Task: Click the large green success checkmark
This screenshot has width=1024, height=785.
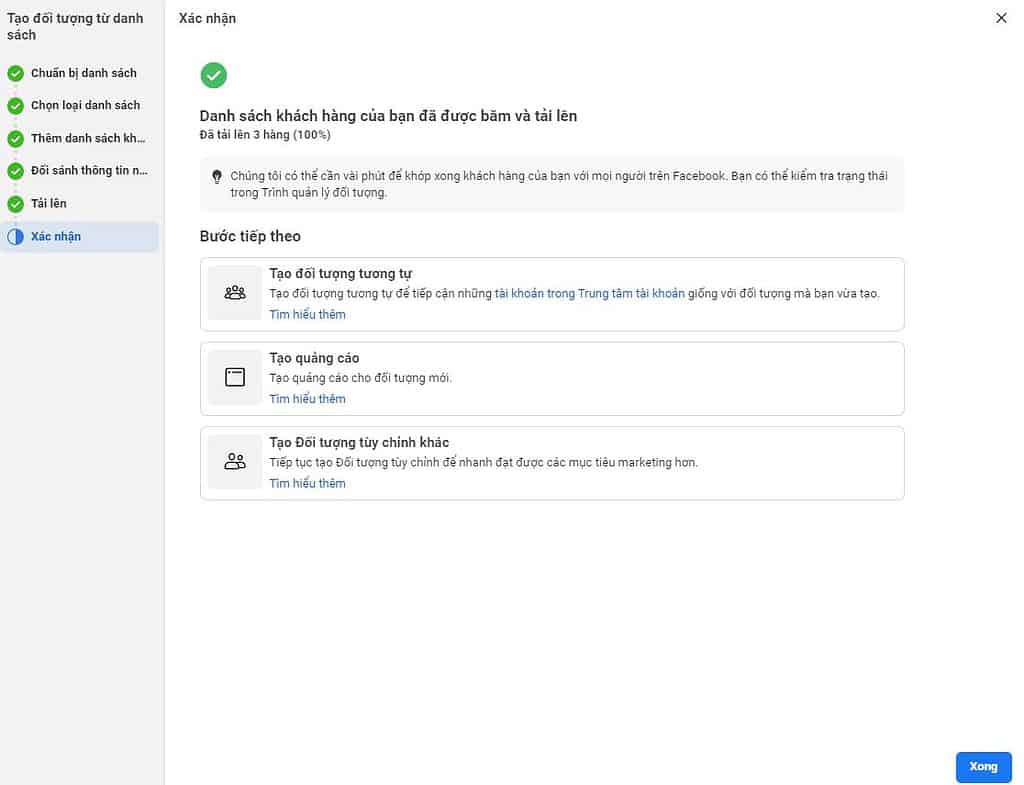Action: 213,75
